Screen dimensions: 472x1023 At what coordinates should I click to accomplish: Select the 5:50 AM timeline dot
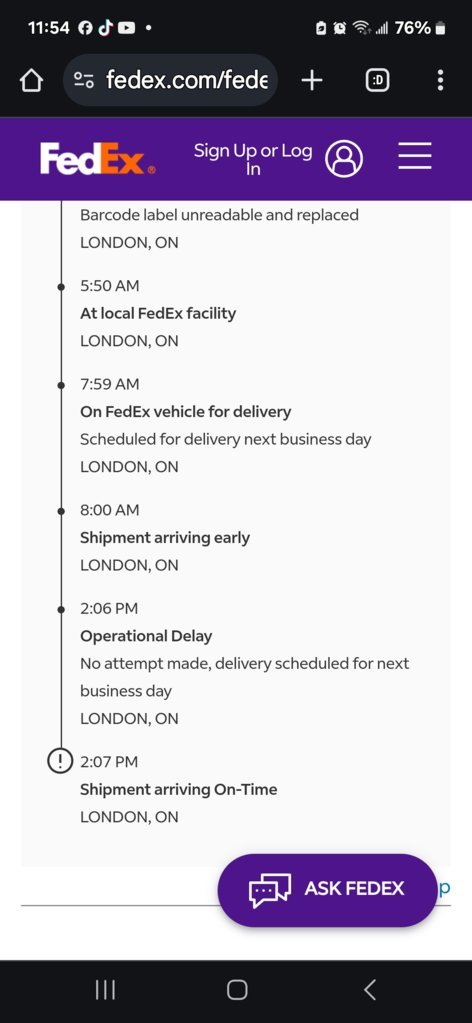(61, 286)
